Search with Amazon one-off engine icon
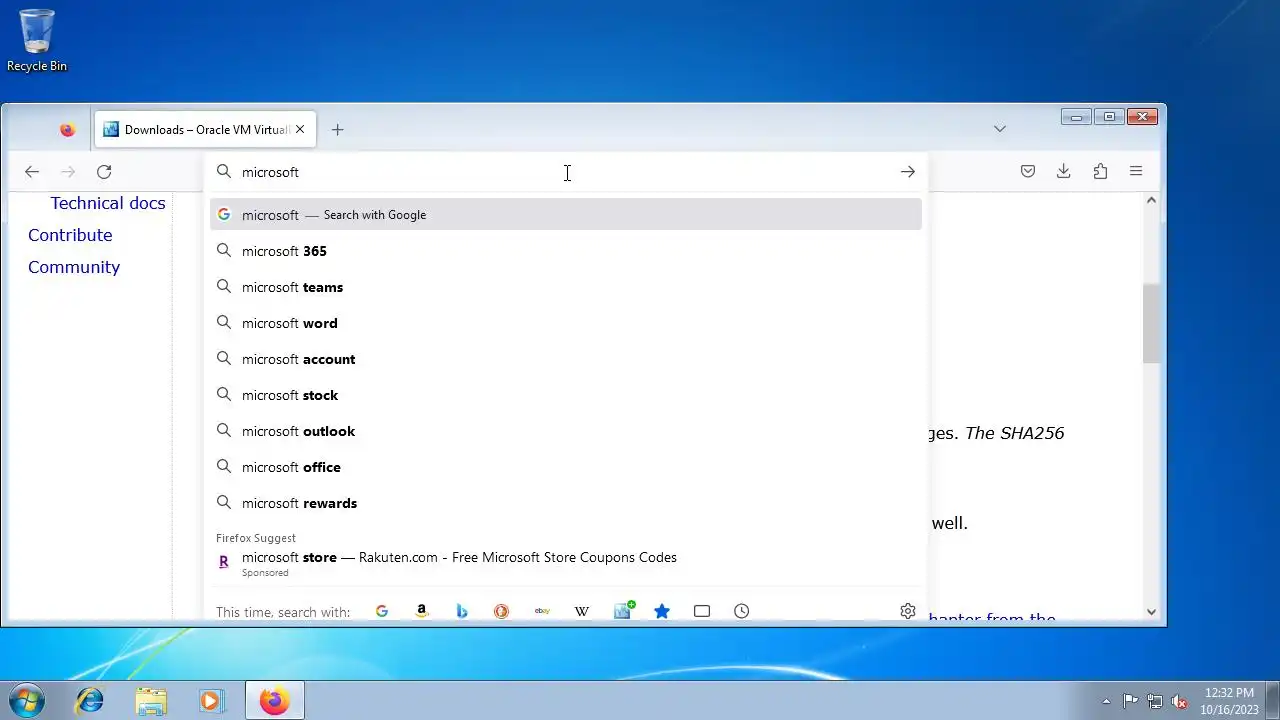This screenshot has height=720, width=1280. 422,611
